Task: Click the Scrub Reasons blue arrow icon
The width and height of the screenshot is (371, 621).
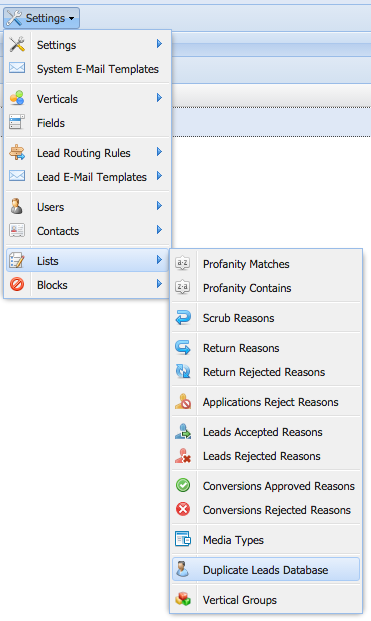Action: tap(183, 318)
